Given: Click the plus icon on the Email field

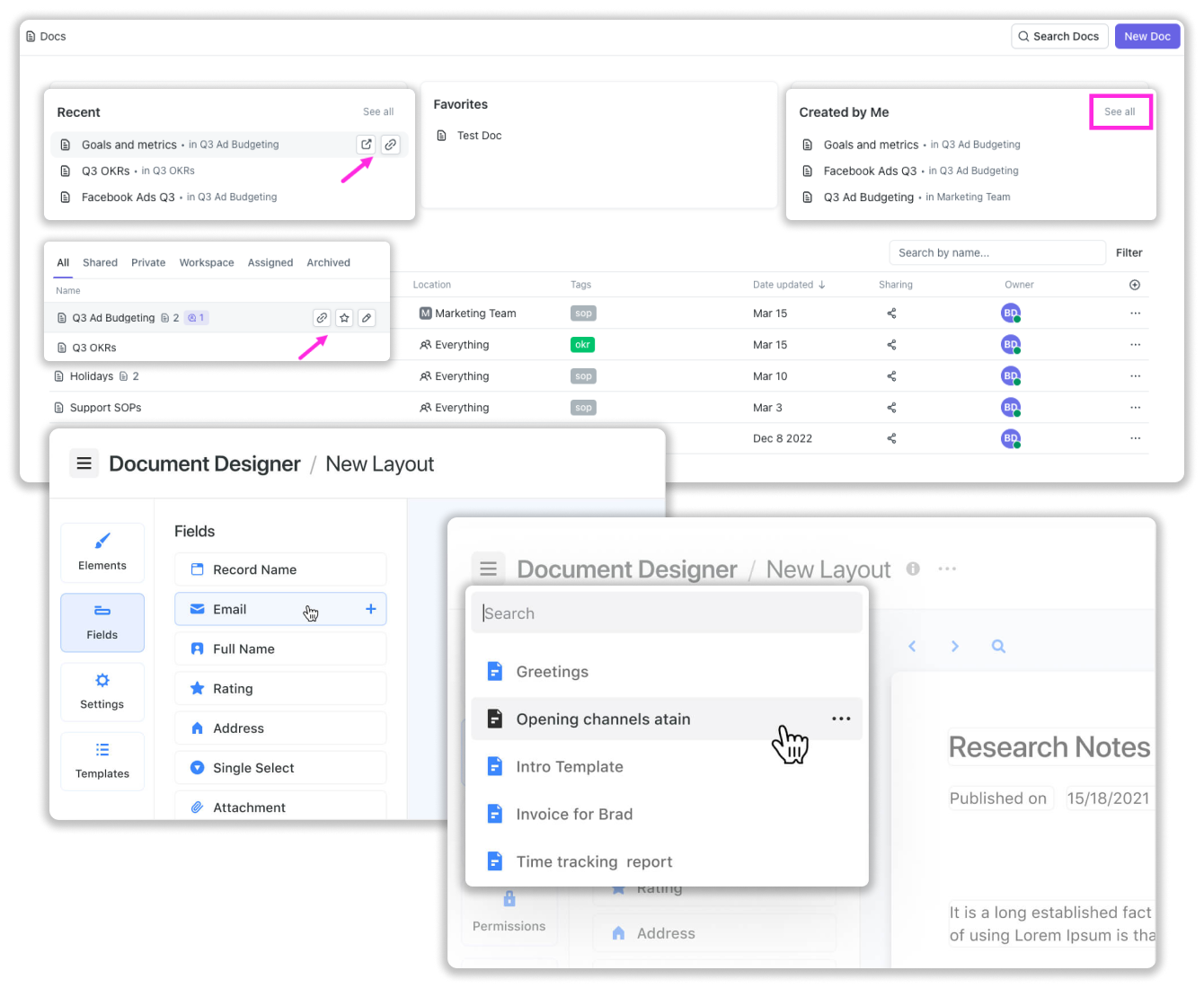Looking at the screenshot, I should pyautogui.click(x=370, y=609).
